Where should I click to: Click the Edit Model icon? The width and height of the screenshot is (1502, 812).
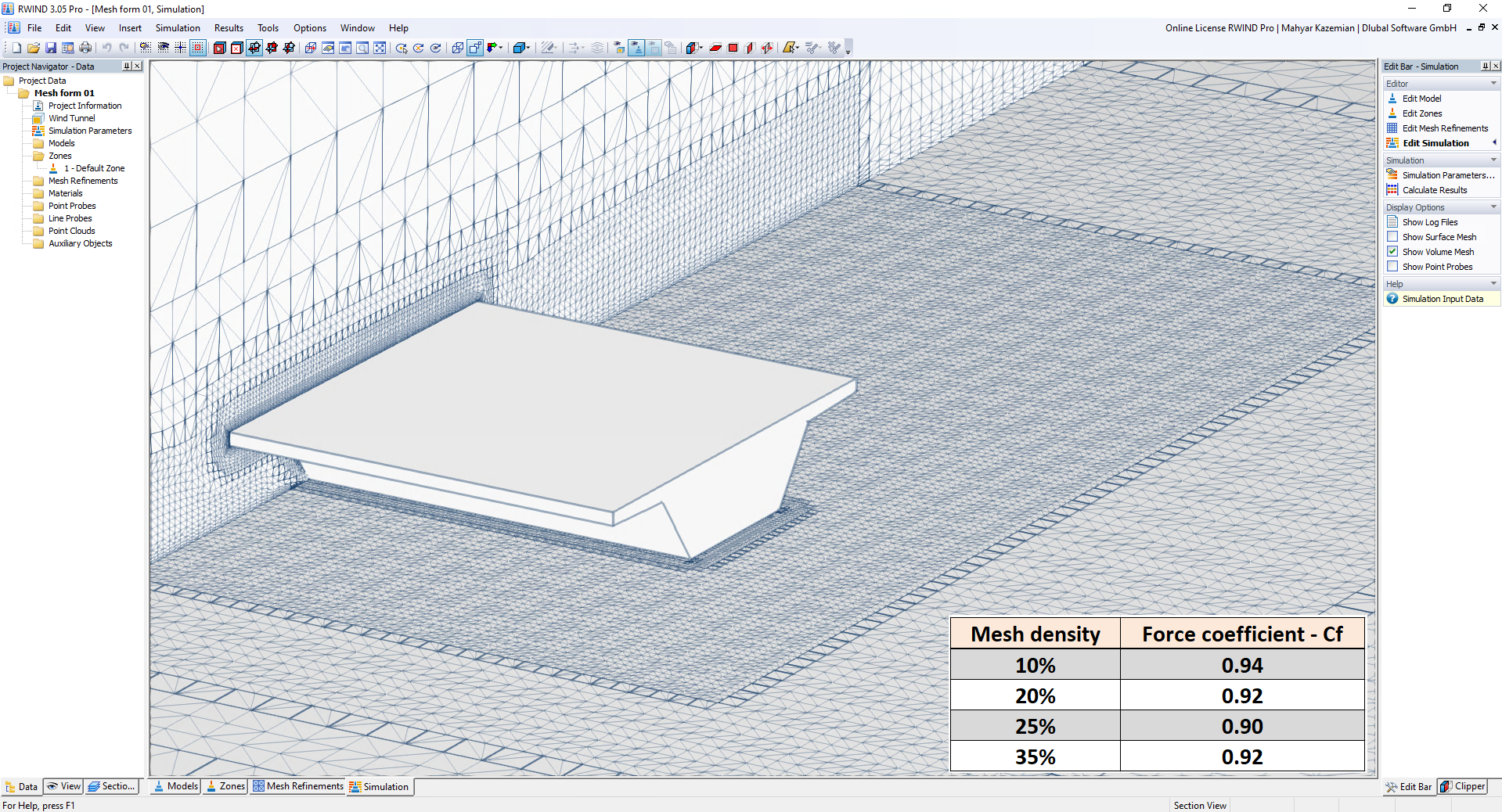coord(1393,98)
